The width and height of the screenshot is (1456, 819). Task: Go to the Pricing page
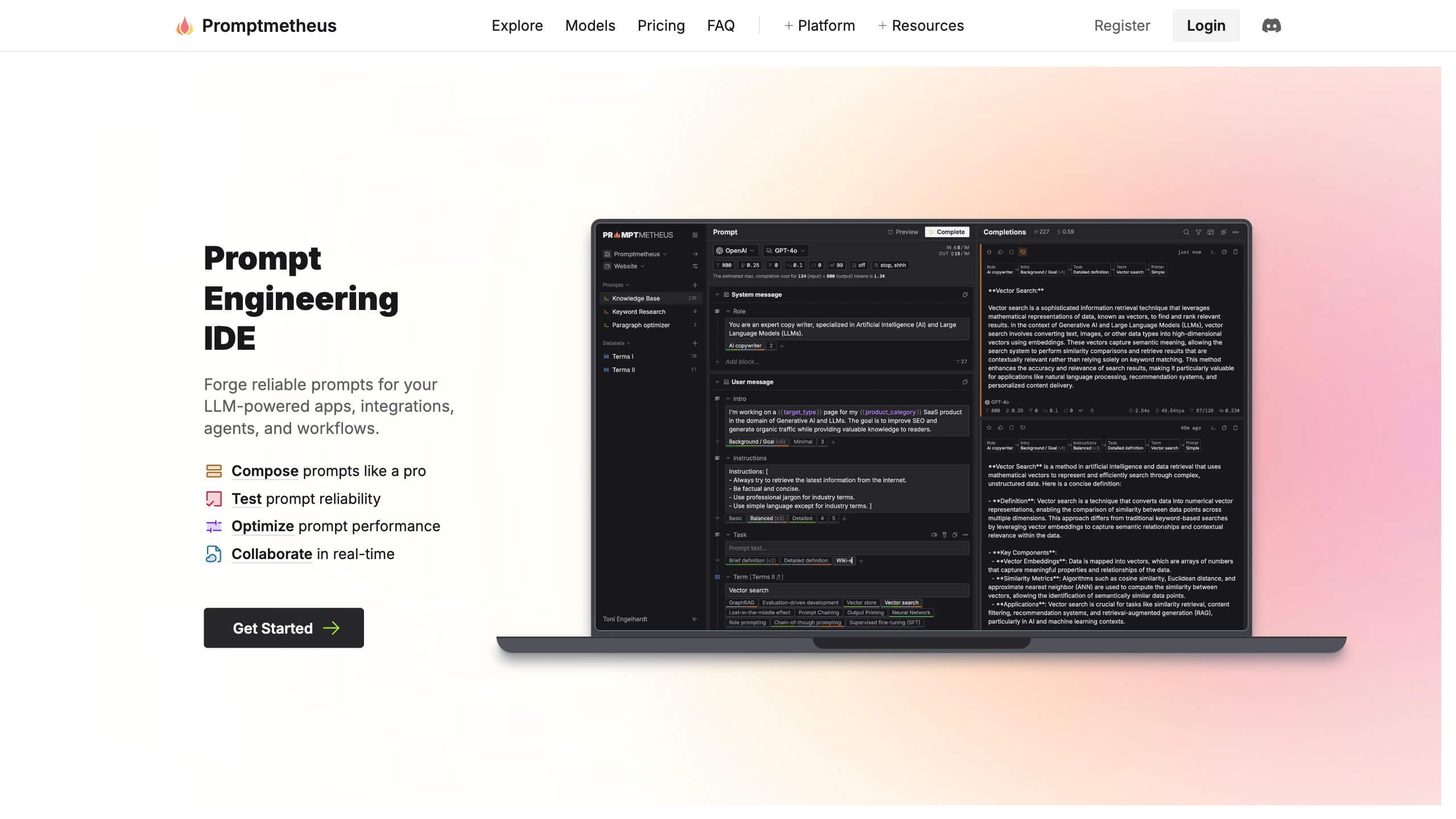(x=661, y=26)
